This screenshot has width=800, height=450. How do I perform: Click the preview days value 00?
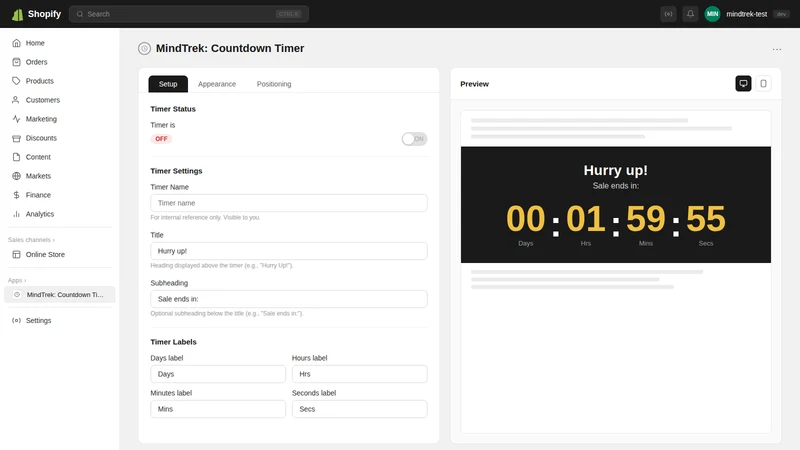pos(526,219)
